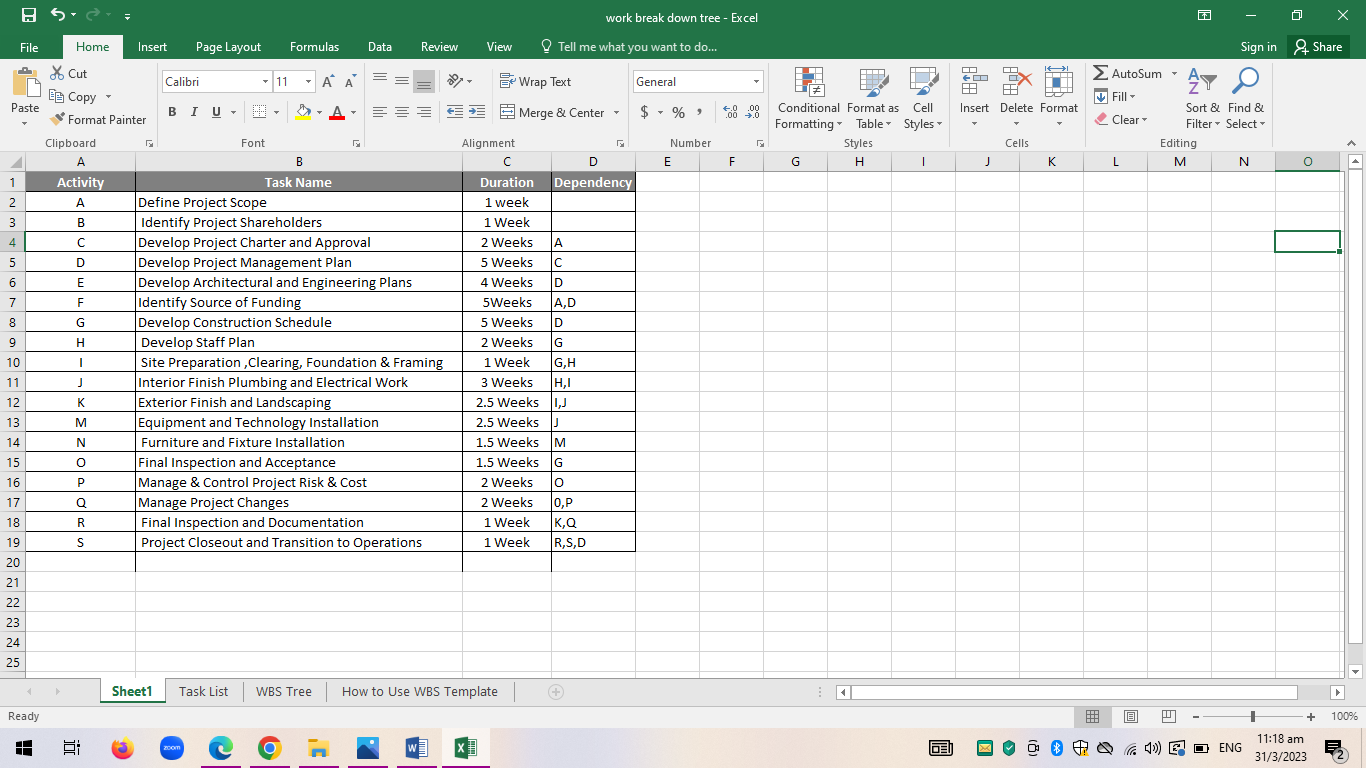Image resolution: width=1366 pixels, height=768 pixels.
Task: Switch to Page Break Preview in status bar
Action: [x=1168, y=717]
